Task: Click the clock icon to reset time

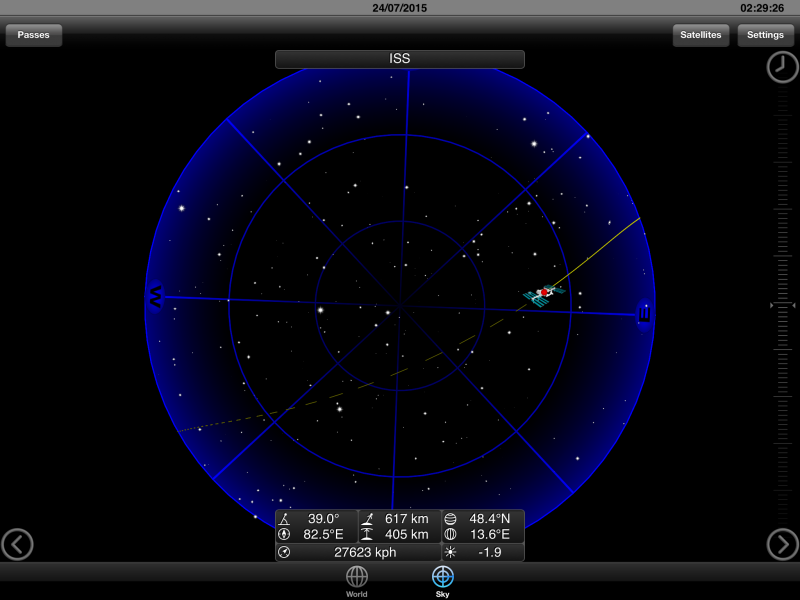Action: click(782, 67)
